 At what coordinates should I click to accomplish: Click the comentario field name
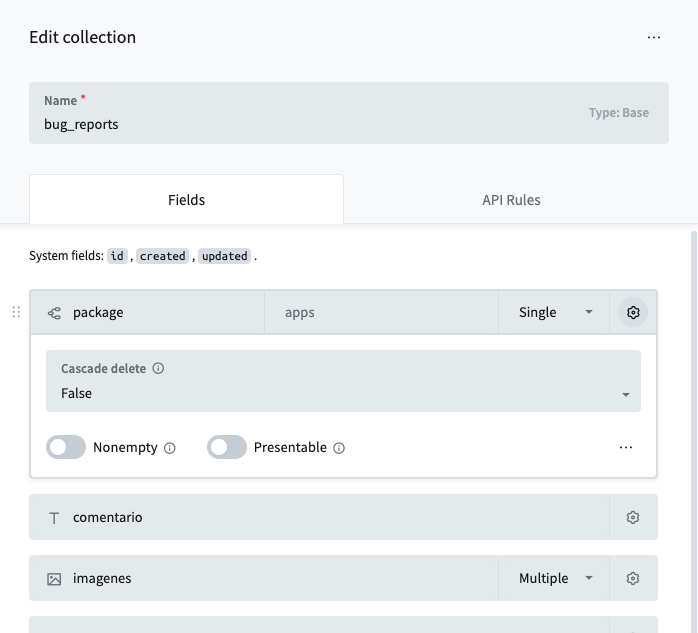108,518
